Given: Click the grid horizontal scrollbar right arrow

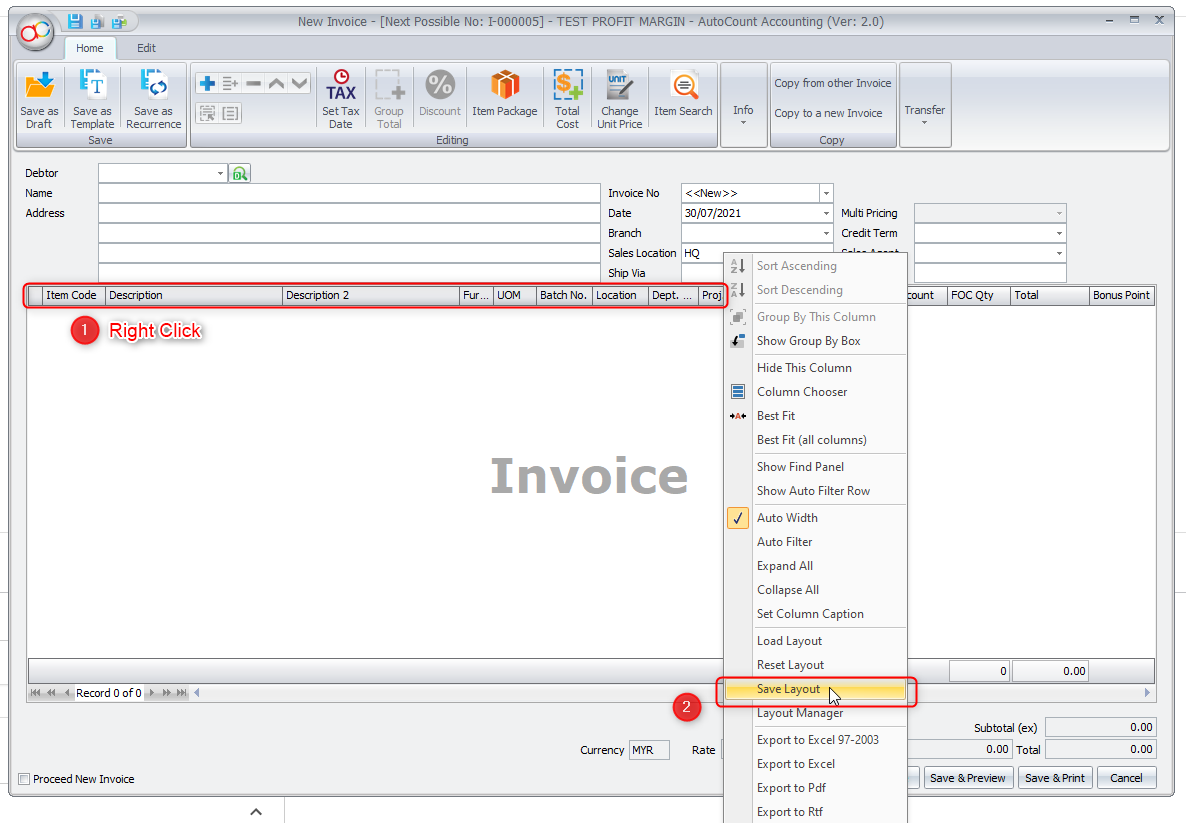Looking at the screenshot, I should click(1147, 693).
